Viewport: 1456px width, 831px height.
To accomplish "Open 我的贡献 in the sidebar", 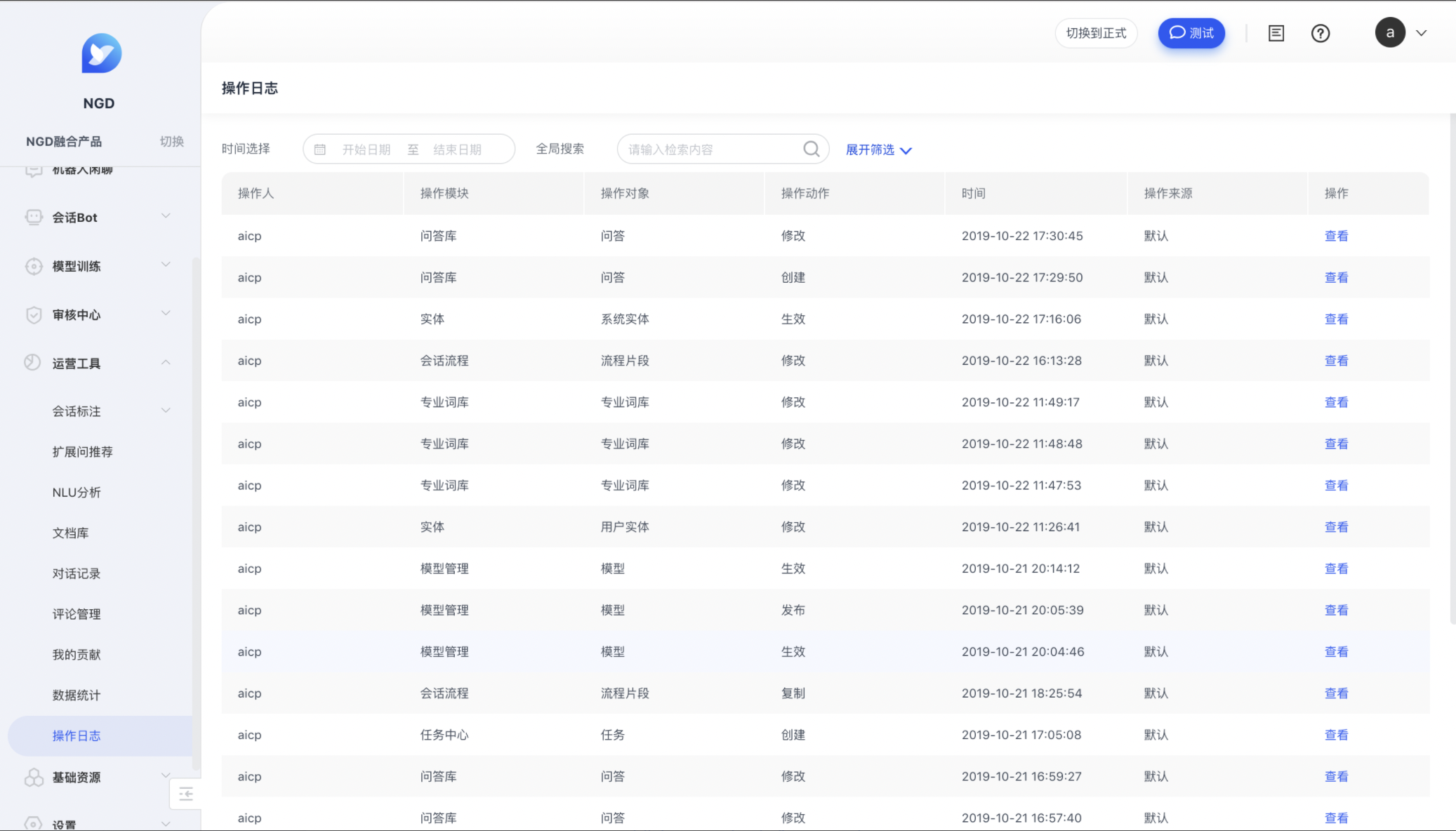I will pos(77,655).
